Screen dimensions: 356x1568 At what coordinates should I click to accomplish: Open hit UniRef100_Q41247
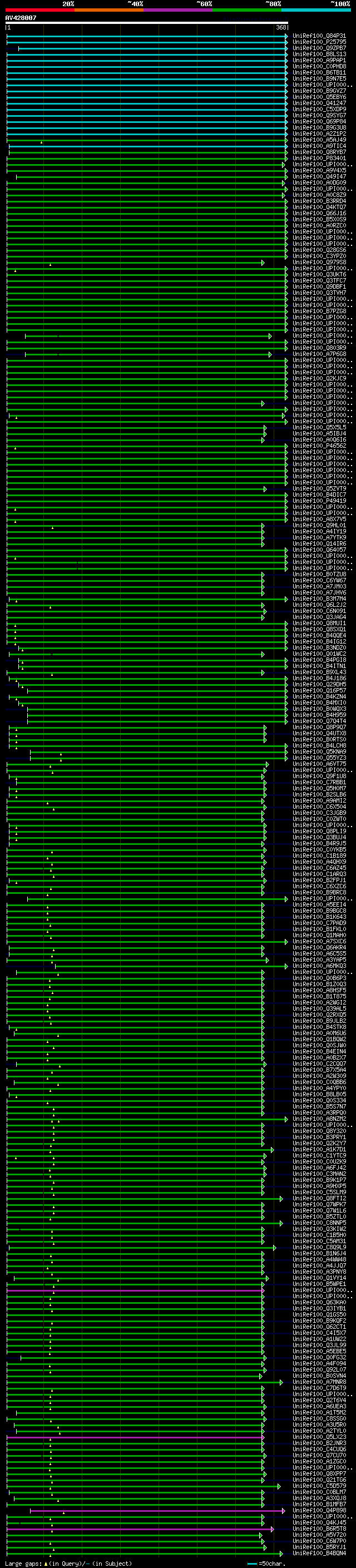tap(319, 103)
